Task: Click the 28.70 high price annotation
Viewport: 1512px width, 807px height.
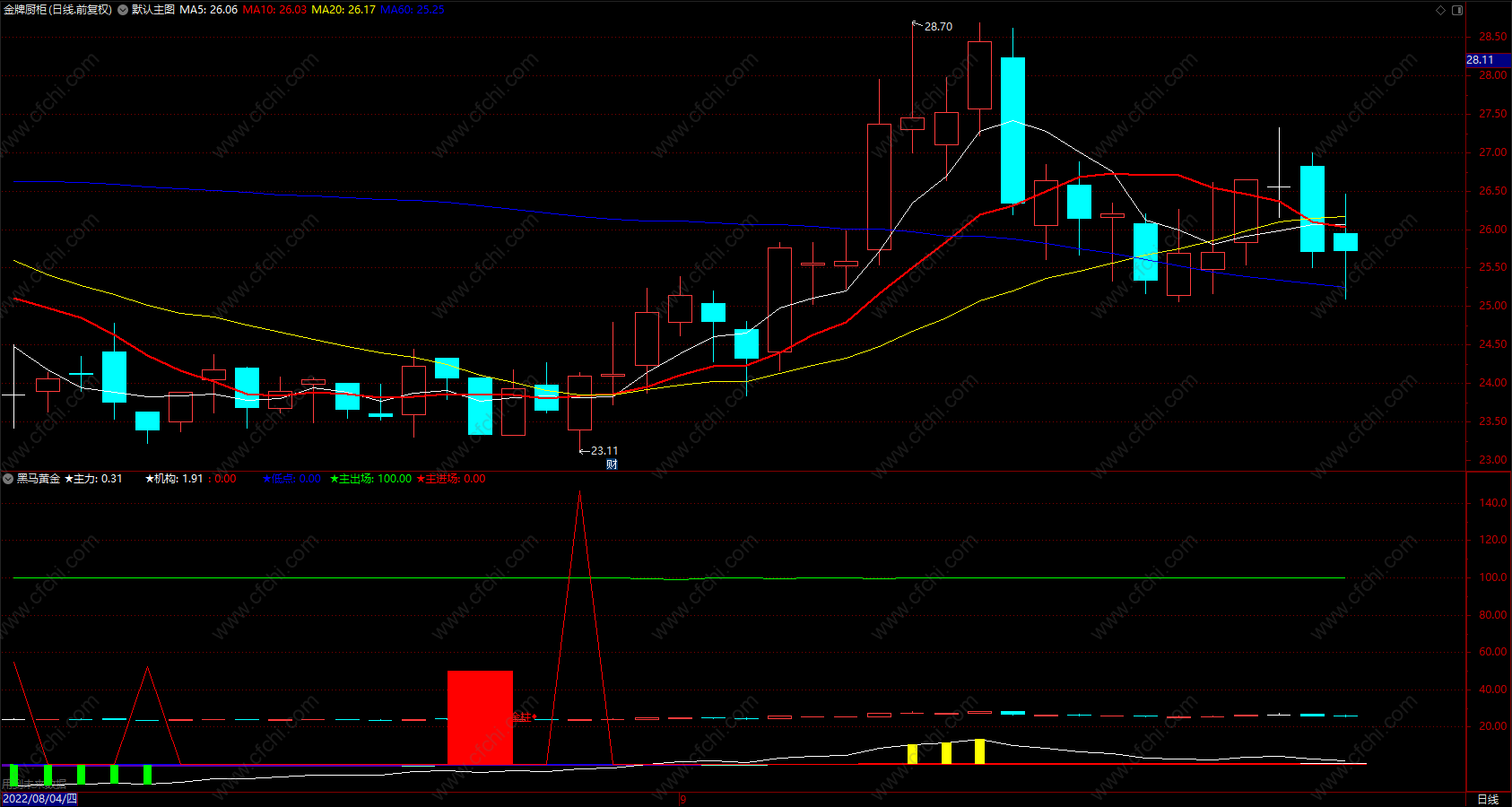Action: 938,27
